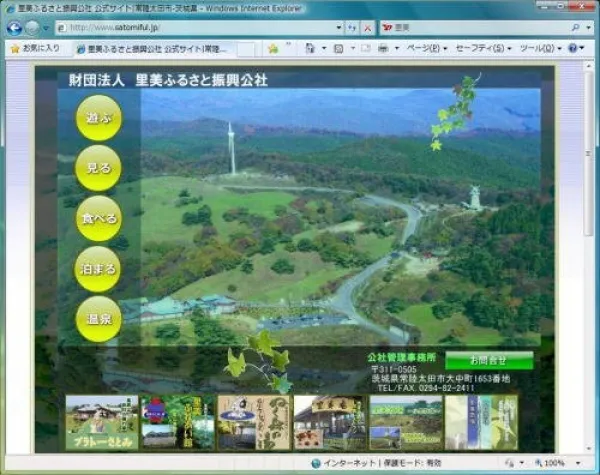Viewport: 600px width, 475px height.
Task: Open the 100% zoom level dropdown
Action: (560, 464)
